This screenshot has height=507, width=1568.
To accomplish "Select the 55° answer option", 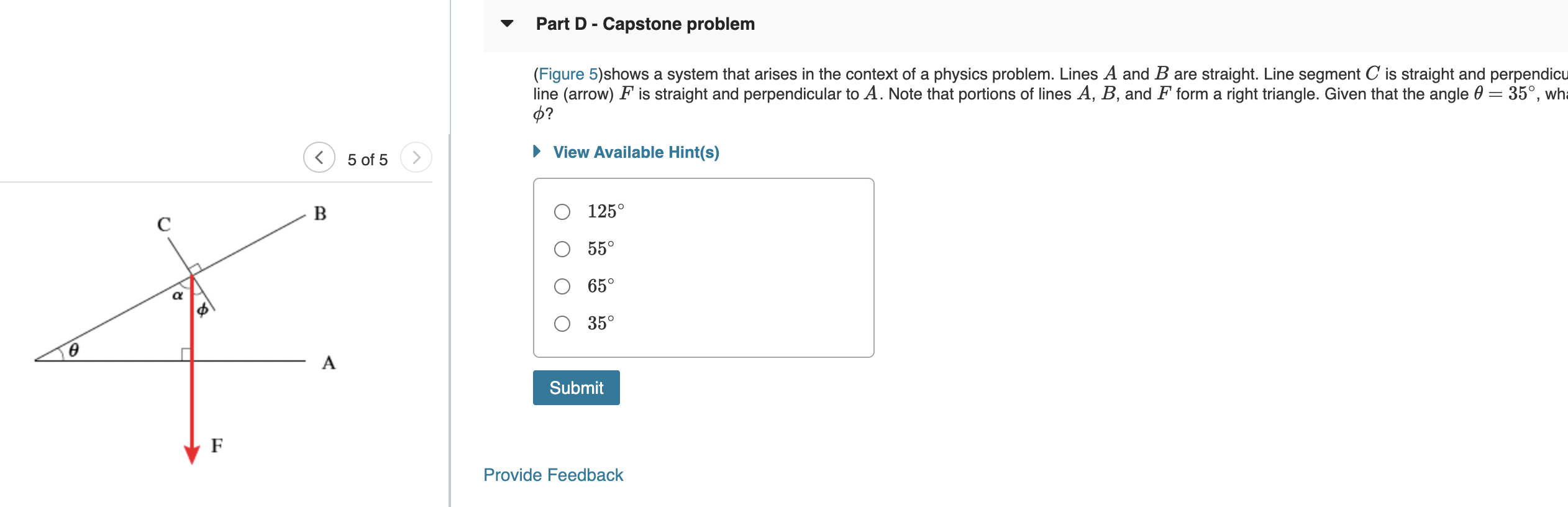I will click(561, 248).
